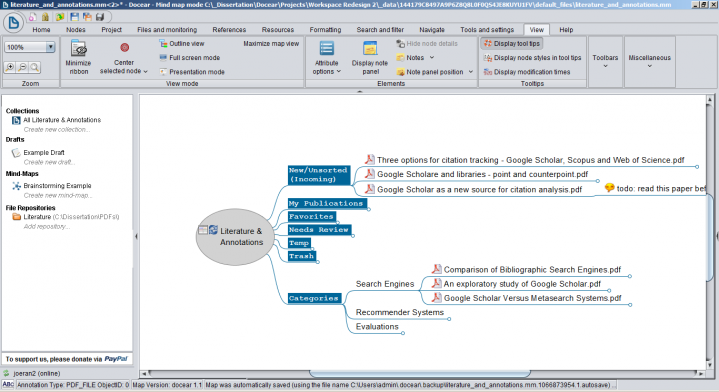Open the Attribute options icon
Image resolution: width=719 pixels, height=392 pixels.
pyautogui.click(x=326, y=48)
